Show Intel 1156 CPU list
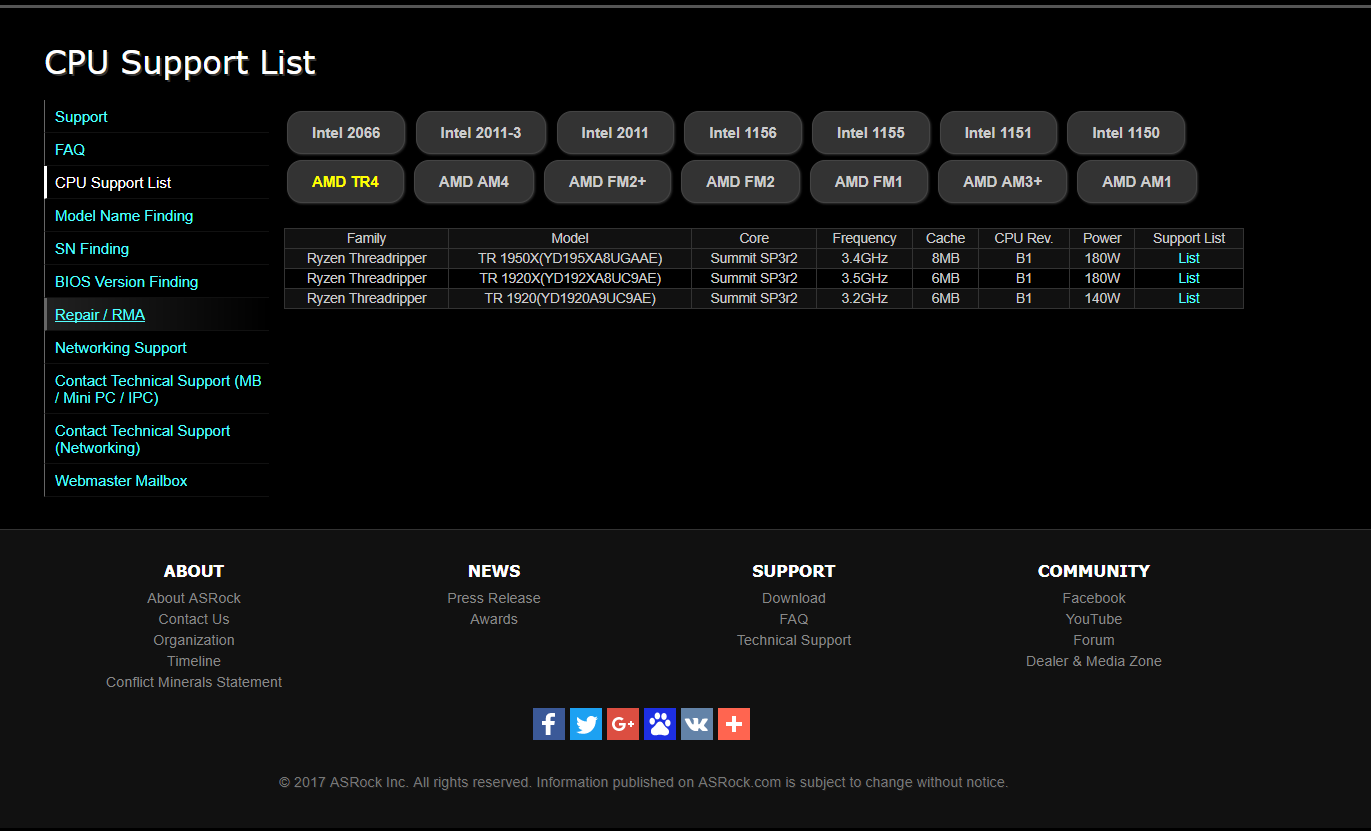Viewport: 1371px width, 831px height. pos(743,133)
